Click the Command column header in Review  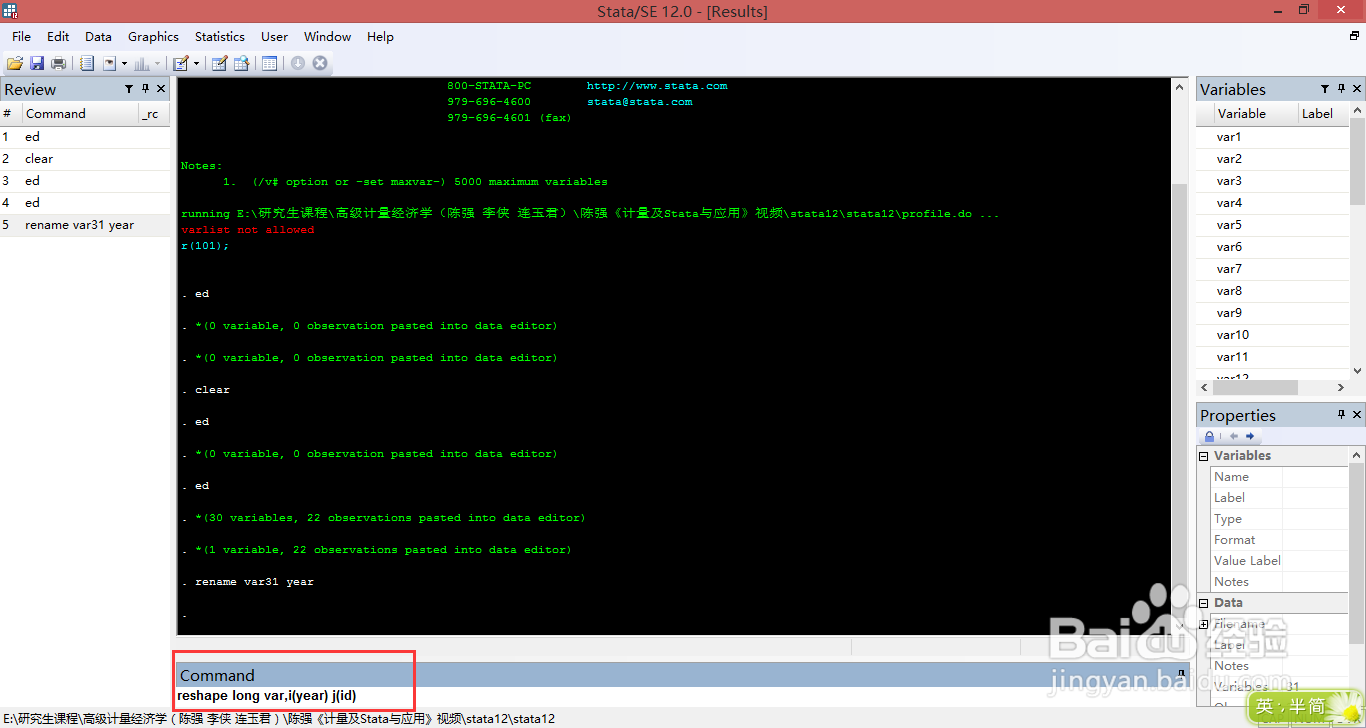point(80,114)
